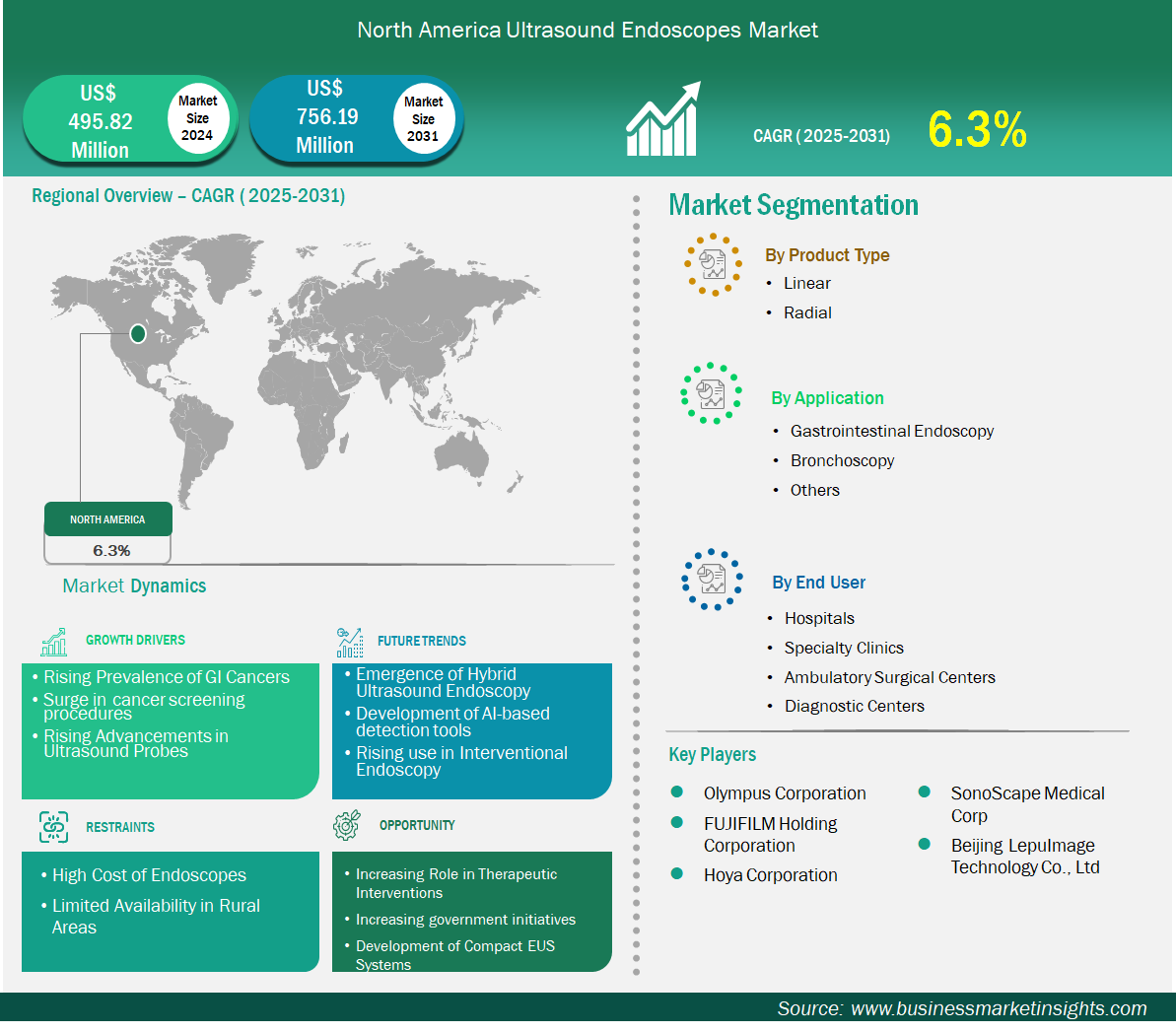Click the green North America map marker
The width and height of the screenshot is (1176, 1033).
(x=138, y=334)
